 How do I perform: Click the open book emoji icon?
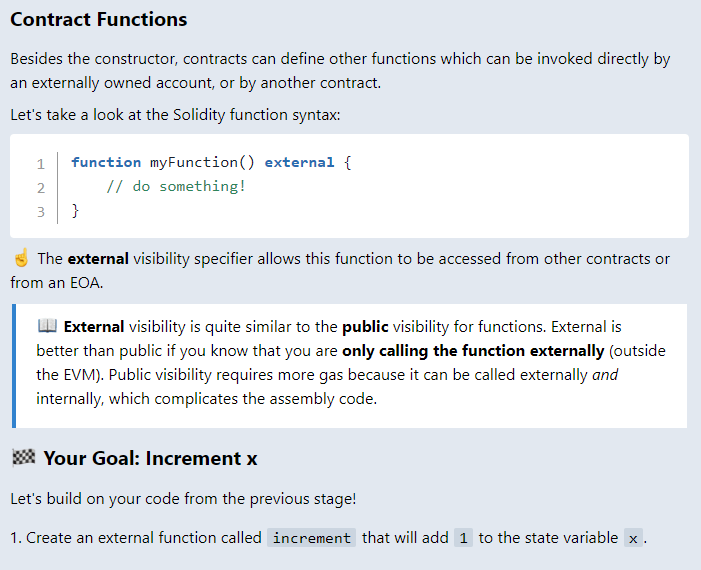pyautogui.click(x=47, y=327)
